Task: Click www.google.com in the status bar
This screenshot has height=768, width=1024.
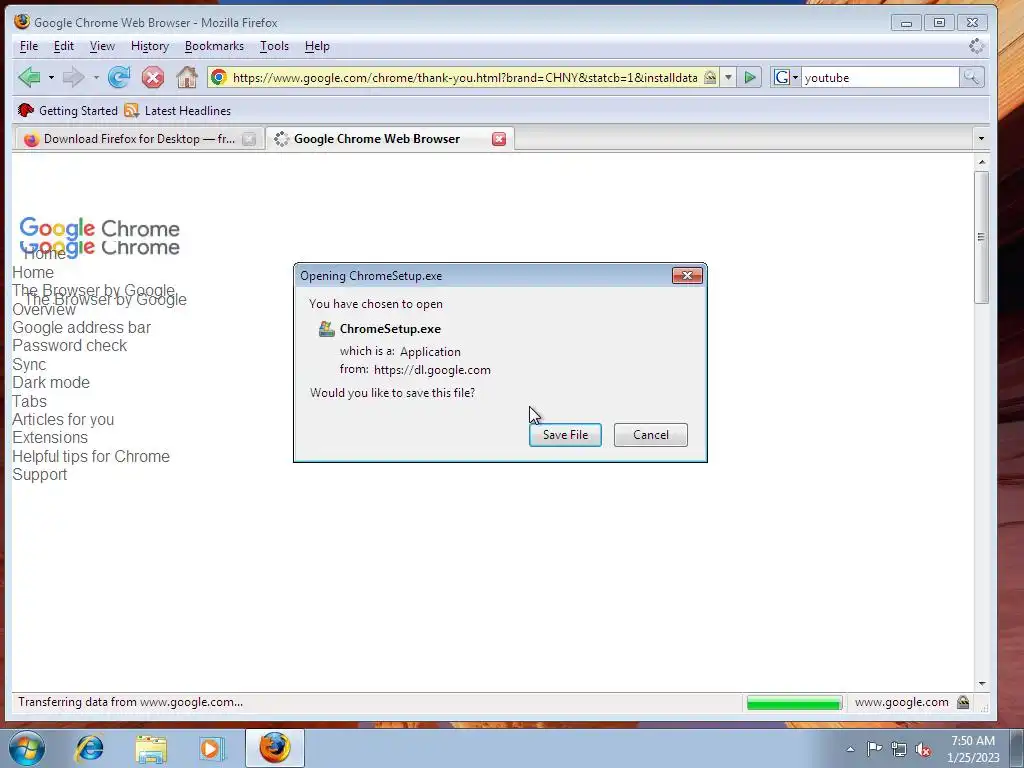Action: pyautogui.click(x=901, y=703)
